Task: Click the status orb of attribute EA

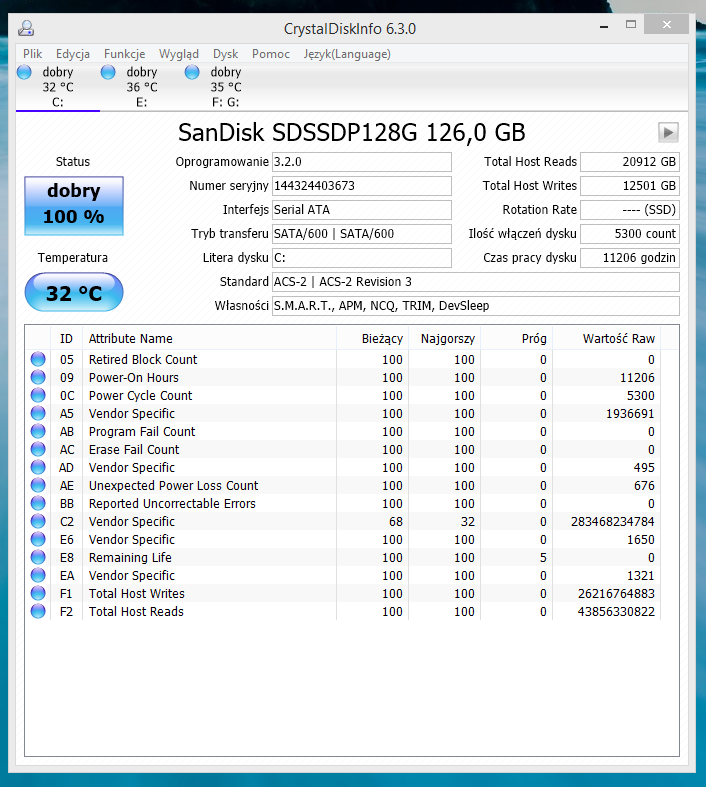Action: click(x=38, y=576)
